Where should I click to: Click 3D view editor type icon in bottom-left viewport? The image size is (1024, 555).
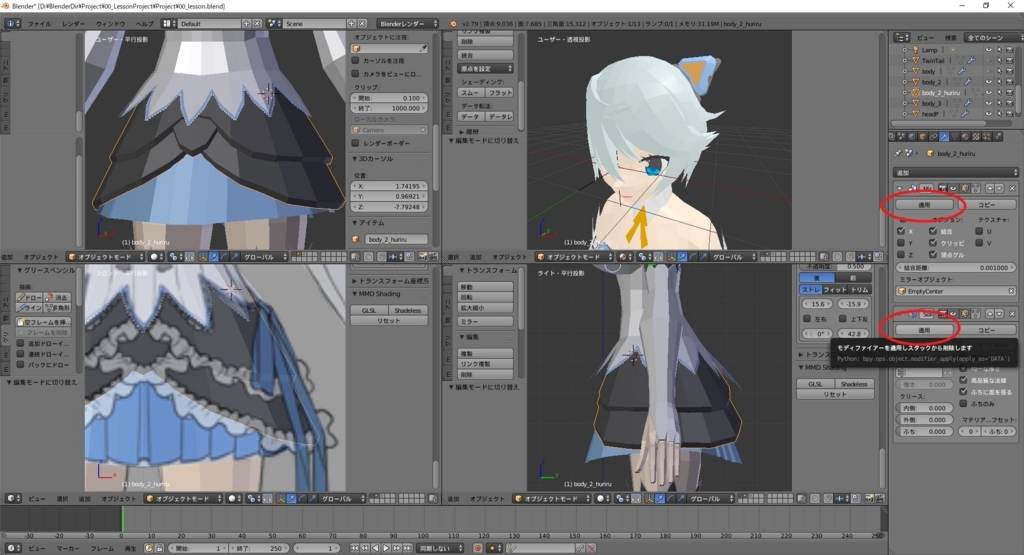(x=12, y=499)
